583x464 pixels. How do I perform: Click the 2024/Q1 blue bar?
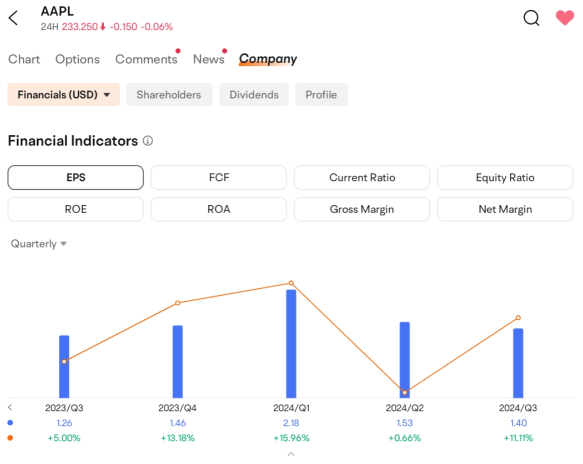click(291, 344)
